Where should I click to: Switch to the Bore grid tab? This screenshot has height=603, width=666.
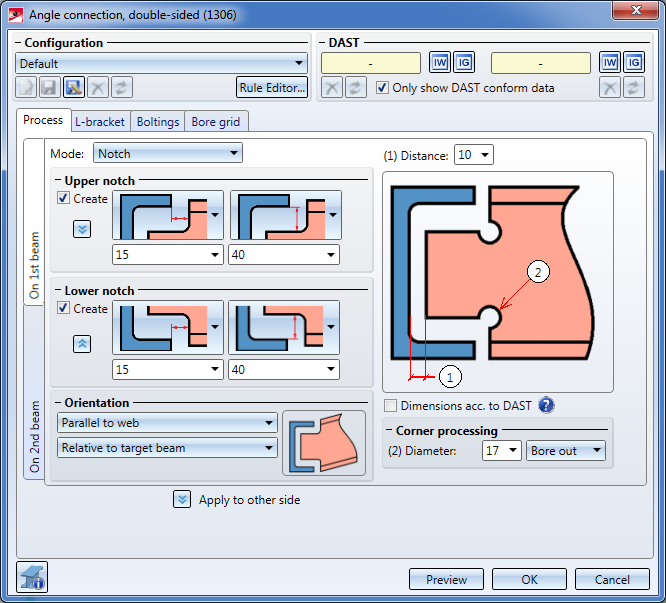click(x=216, y=122)
